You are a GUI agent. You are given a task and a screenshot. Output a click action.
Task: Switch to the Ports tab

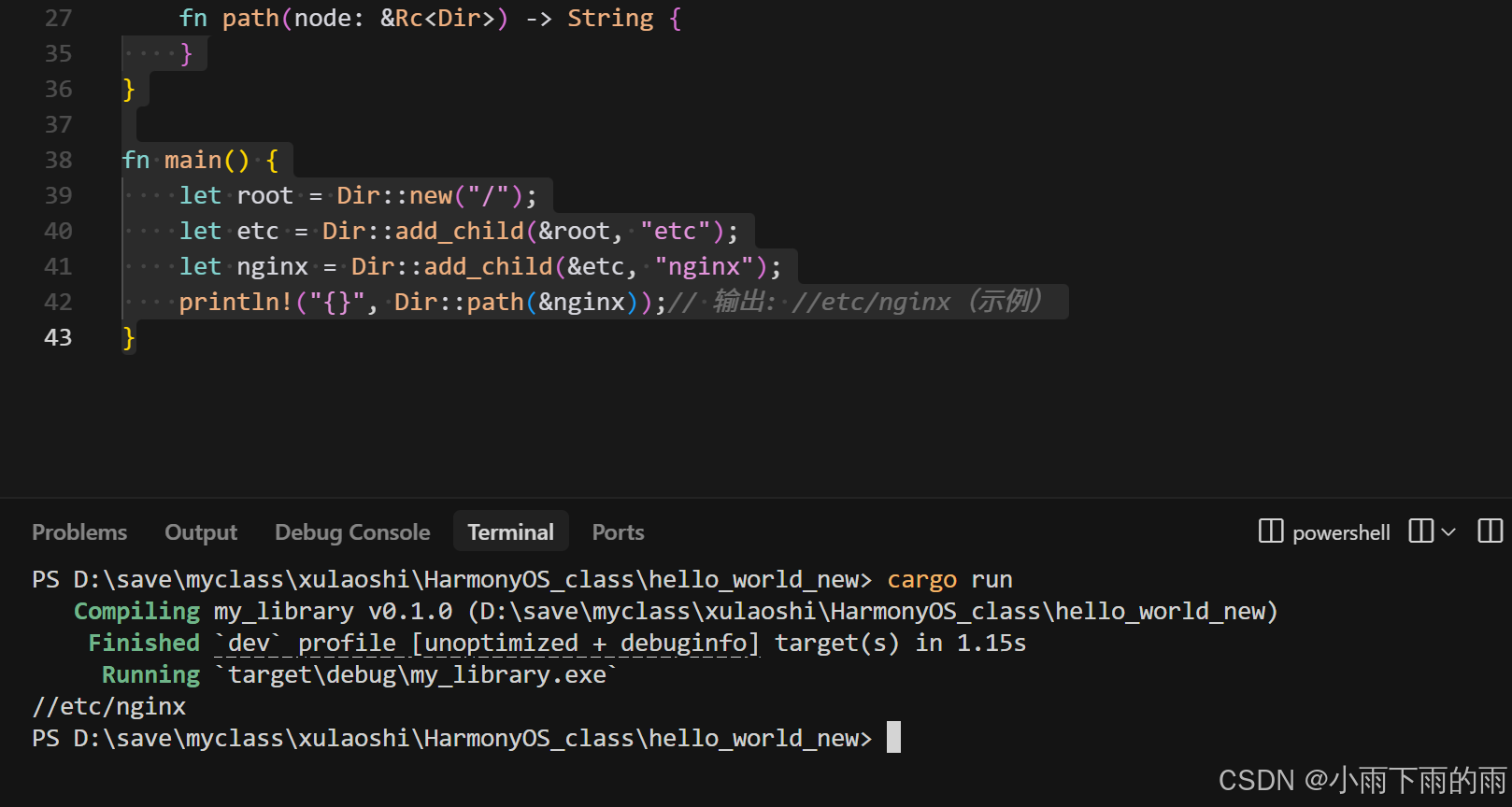point(618,532)
